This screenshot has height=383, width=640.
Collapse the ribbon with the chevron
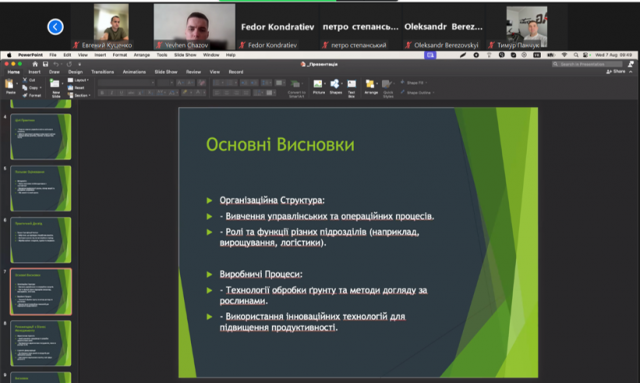tap(631, 72)
